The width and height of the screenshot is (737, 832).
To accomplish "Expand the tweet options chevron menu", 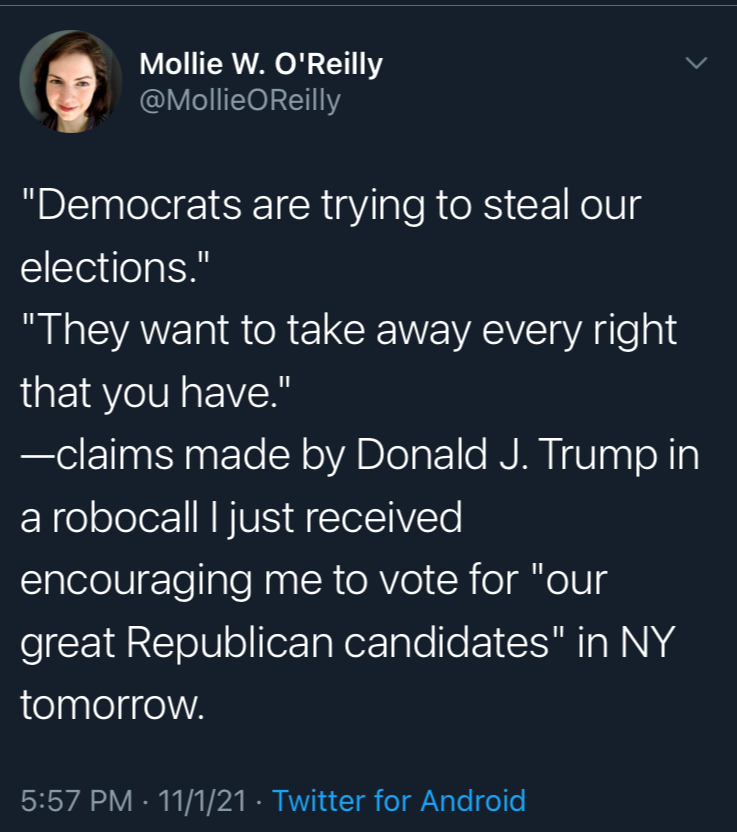I will coord(696,63).
